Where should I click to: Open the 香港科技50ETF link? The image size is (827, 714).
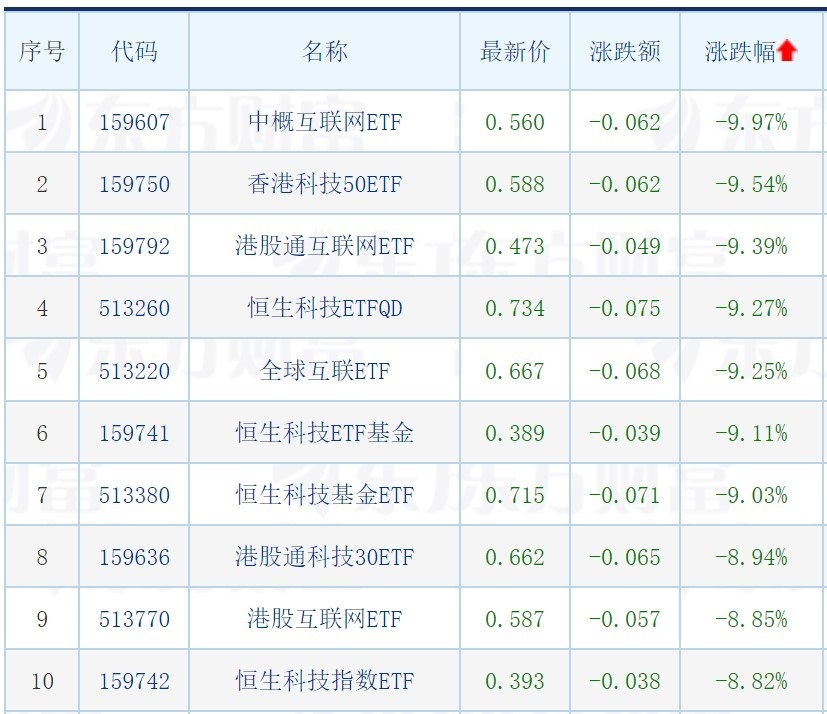[325, 184]
